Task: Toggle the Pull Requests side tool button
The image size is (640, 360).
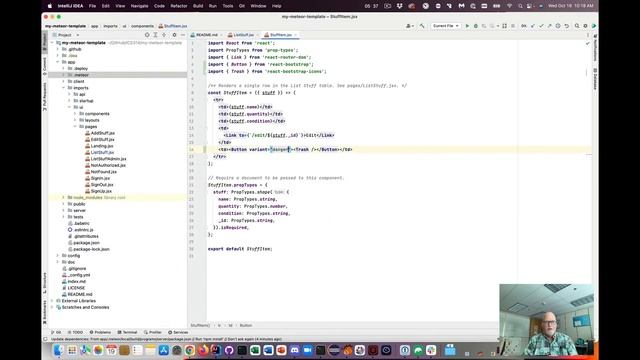Action: (x=44, y=97)
